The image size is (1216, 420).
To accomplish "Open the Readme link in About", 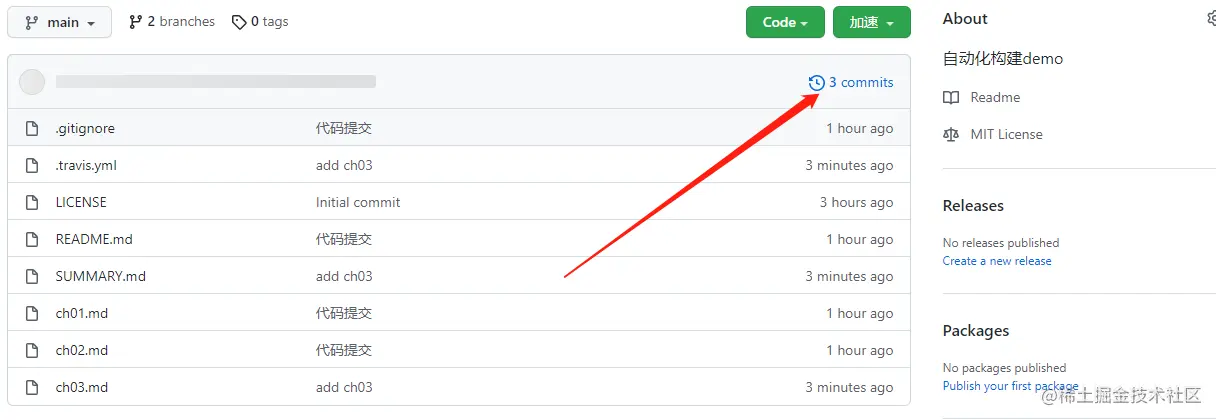I will click(x=995, y=97).
